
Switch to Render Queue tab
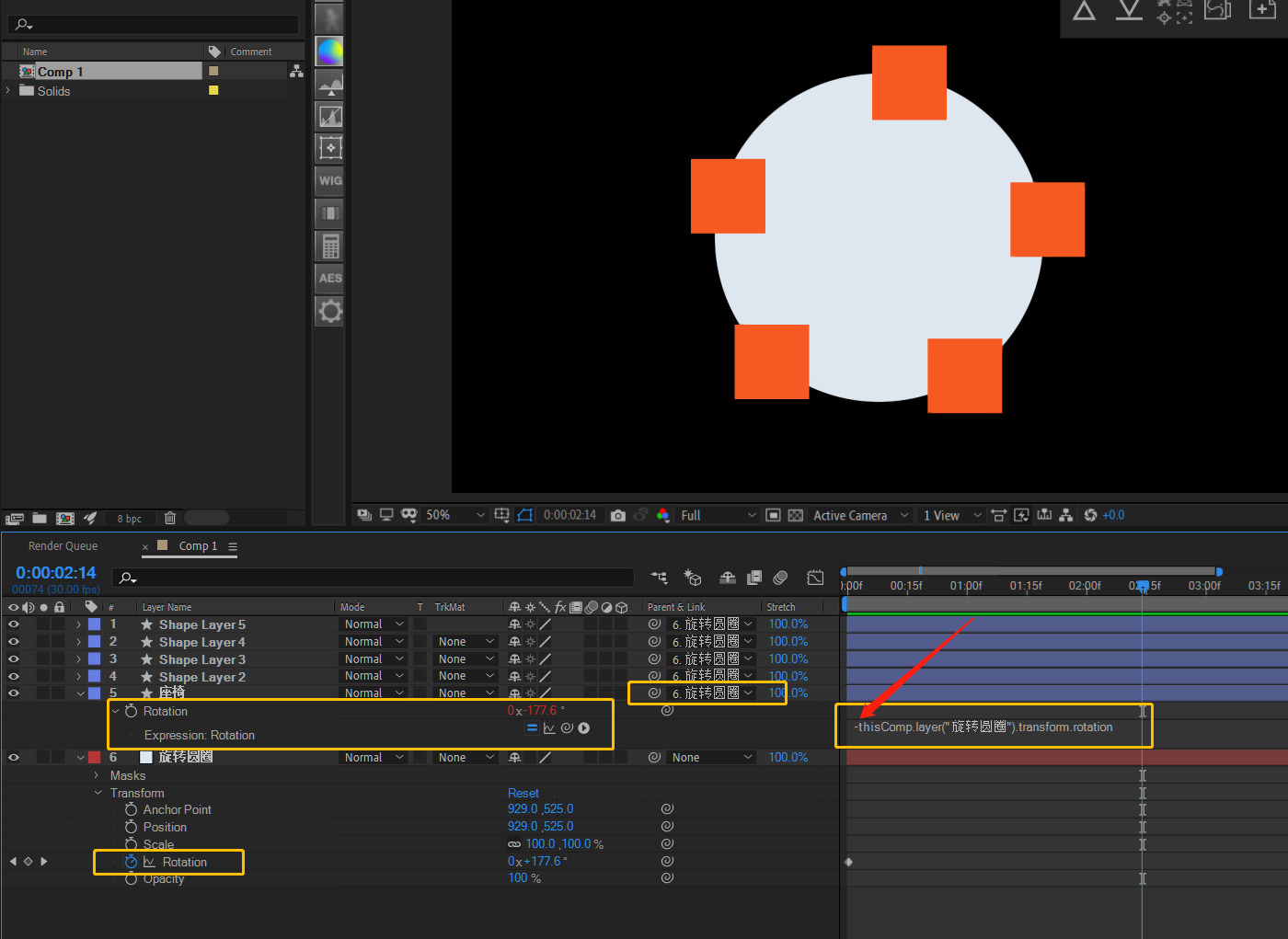coord(63,546)
